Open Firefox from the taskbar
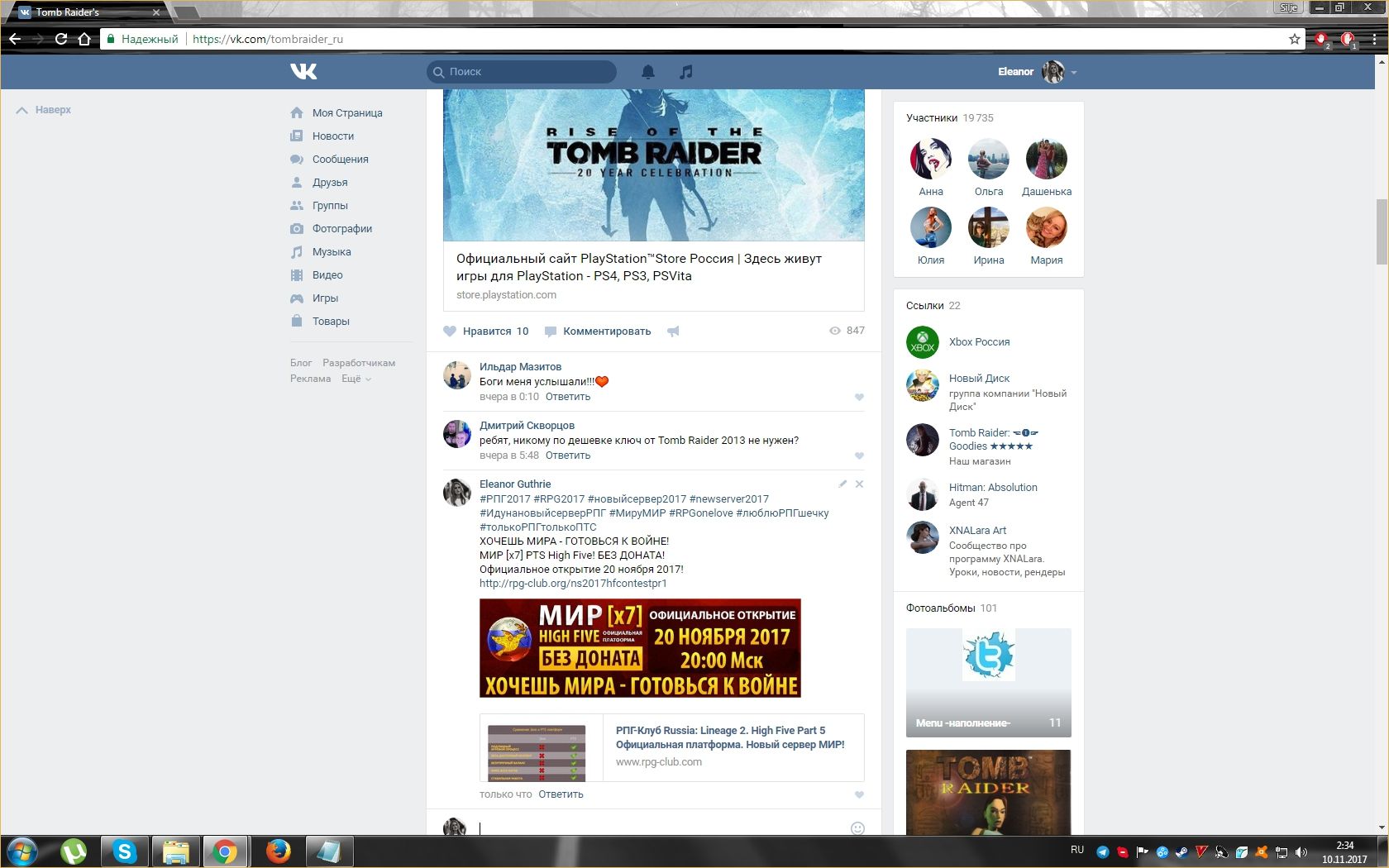 (x=279, y=851)
